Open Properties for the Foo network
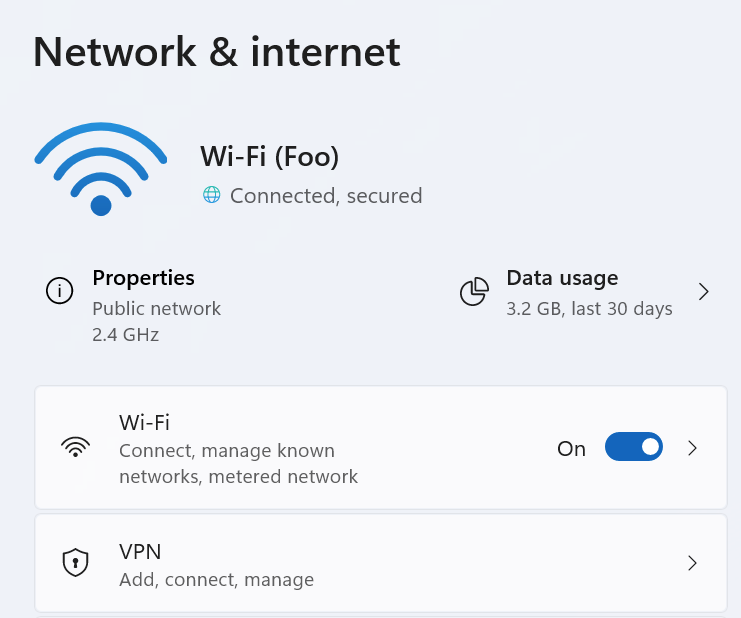The width and height of the screenshot is (741, 618). coord(143,278)
